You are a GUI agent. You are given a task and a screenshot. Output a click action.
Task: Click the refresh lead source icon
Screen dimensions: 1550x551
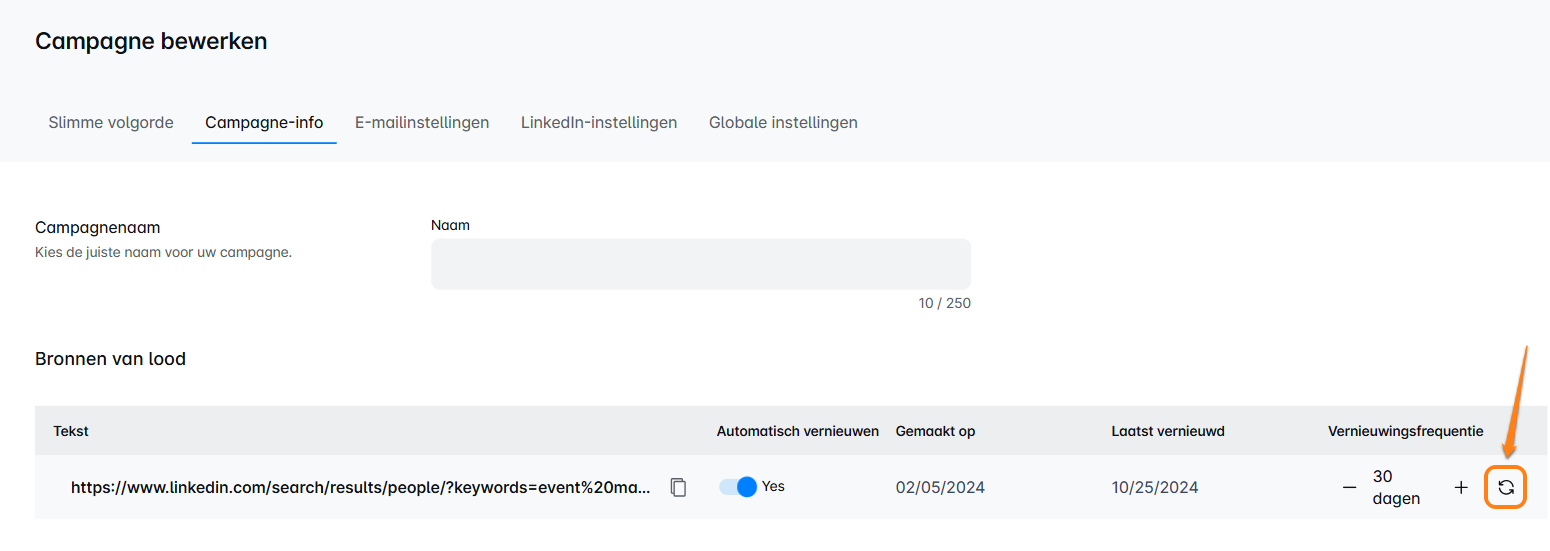[1505, 488]
